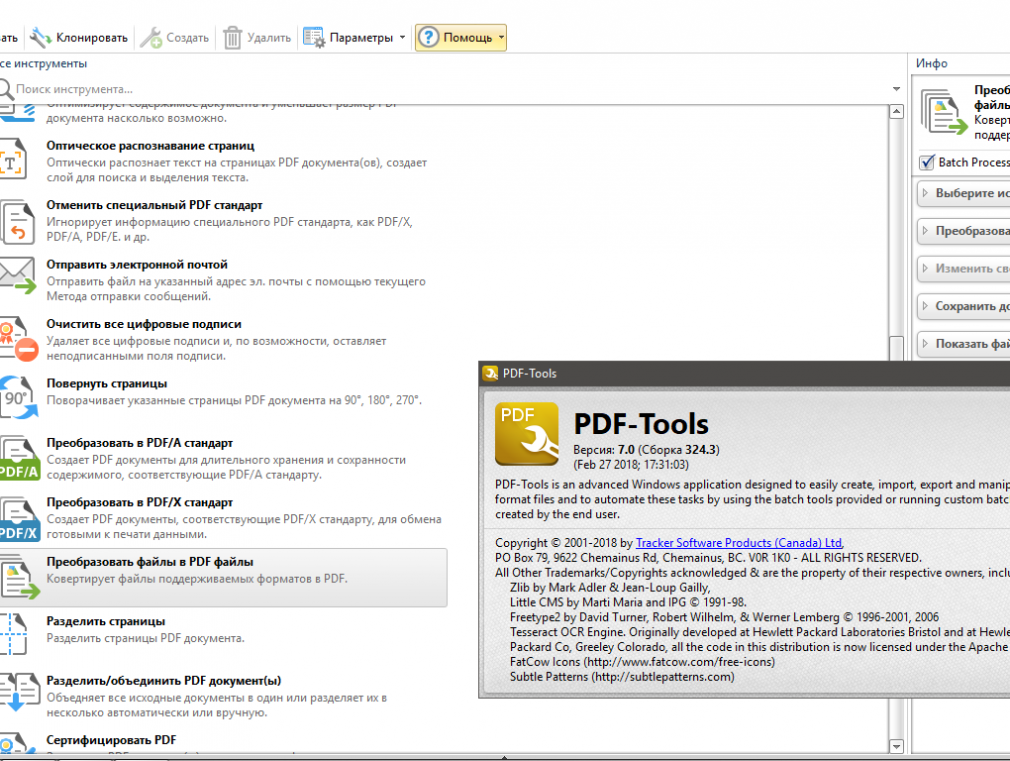Viewport: 1010px width, 761px height.
Task: Click the rotate pages 90° icon
Action: click(x=19, y=397)
